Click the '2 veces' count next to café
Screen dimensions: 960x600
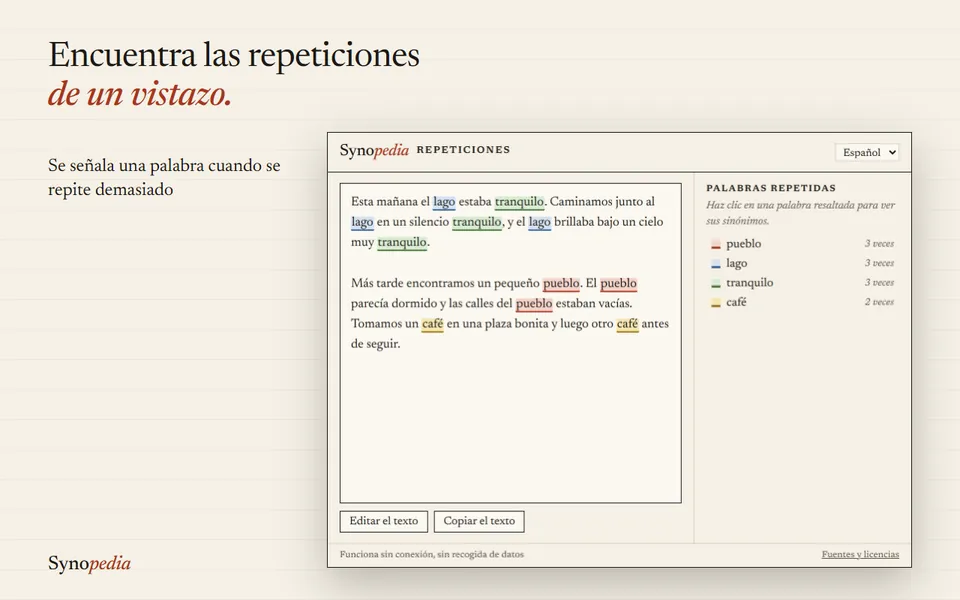coord(879,302)
